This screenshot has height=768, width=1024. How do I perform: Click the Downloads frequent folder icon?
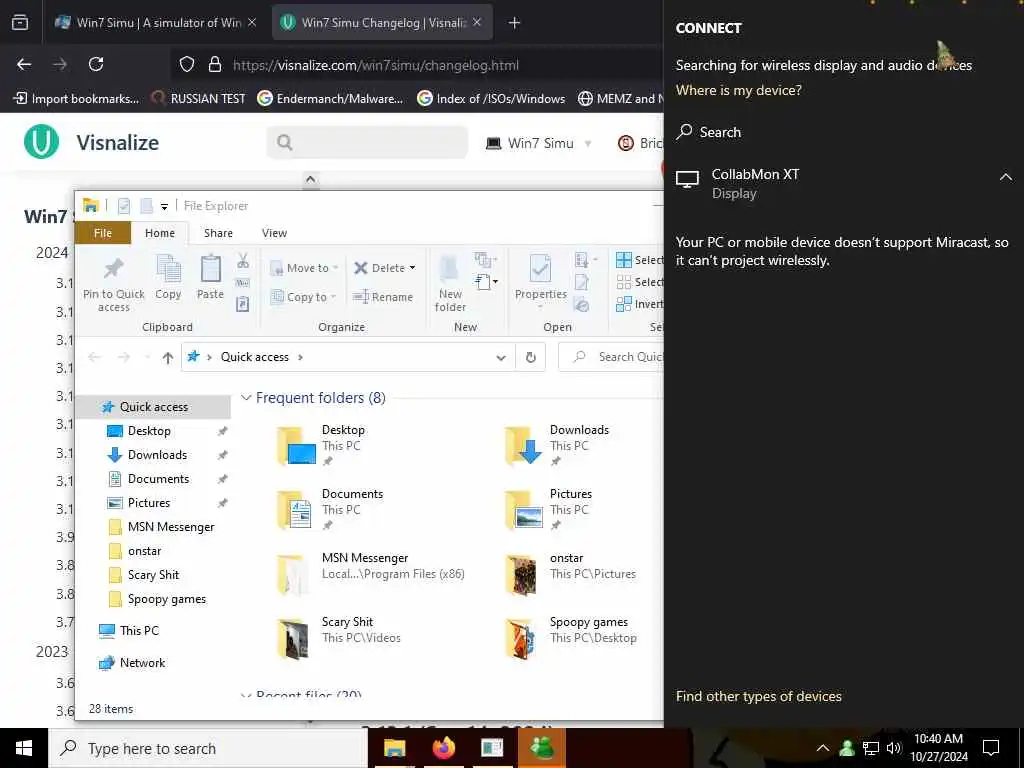[x=524, y=445]
